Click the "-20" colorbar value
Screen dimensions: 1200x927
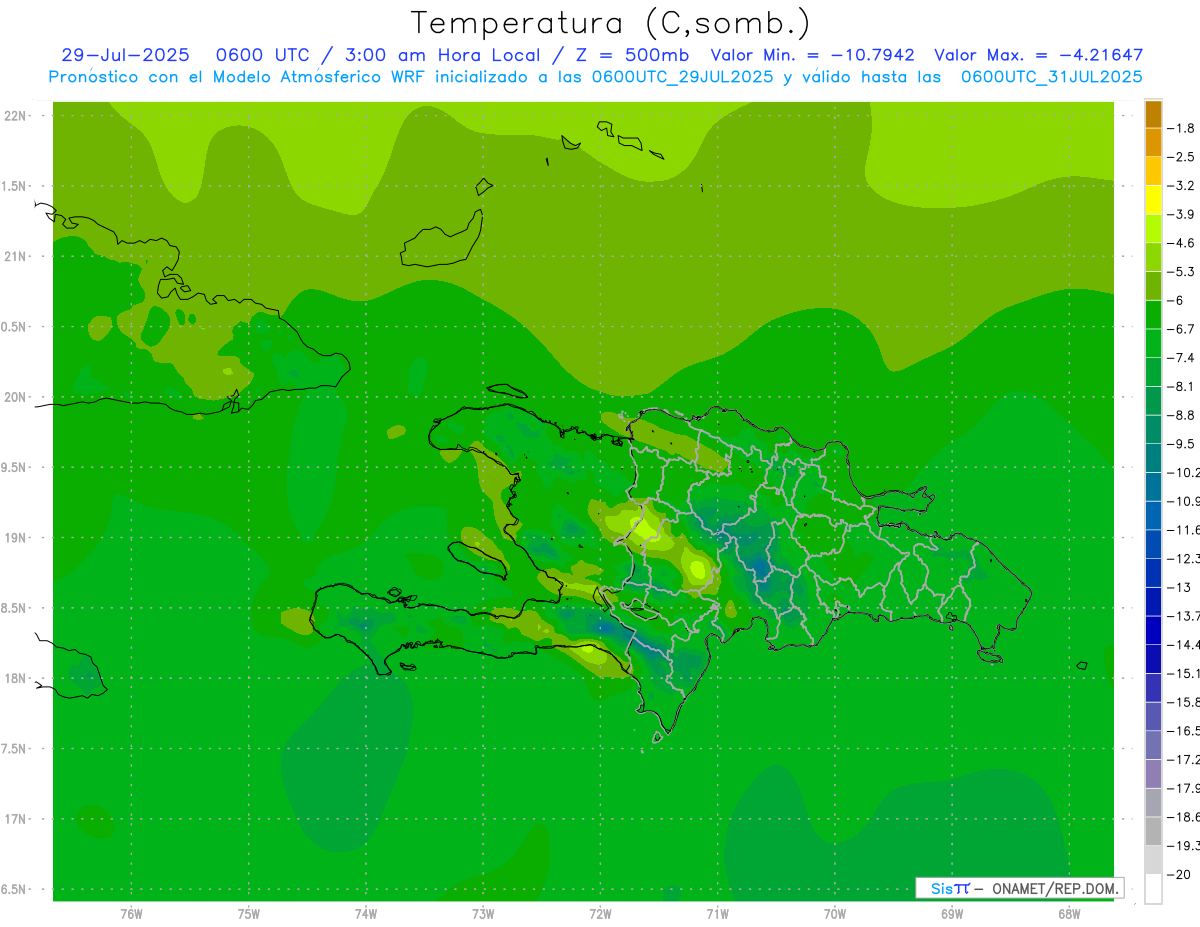1179,875
